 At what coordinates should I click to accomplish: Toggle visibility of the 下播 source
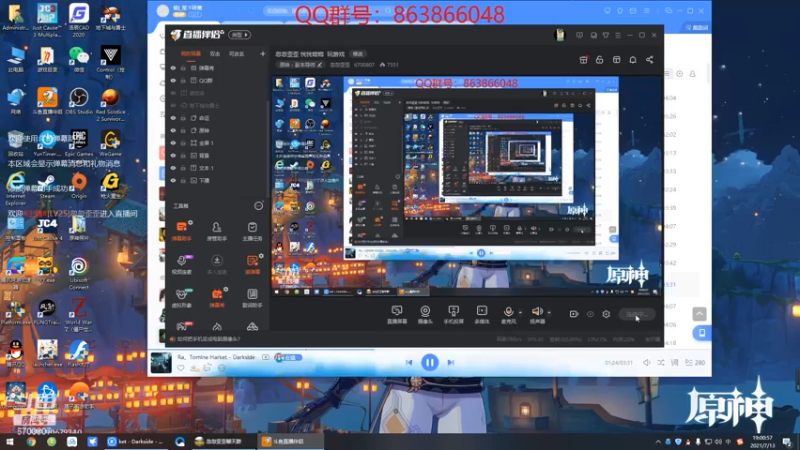point(173,181)
